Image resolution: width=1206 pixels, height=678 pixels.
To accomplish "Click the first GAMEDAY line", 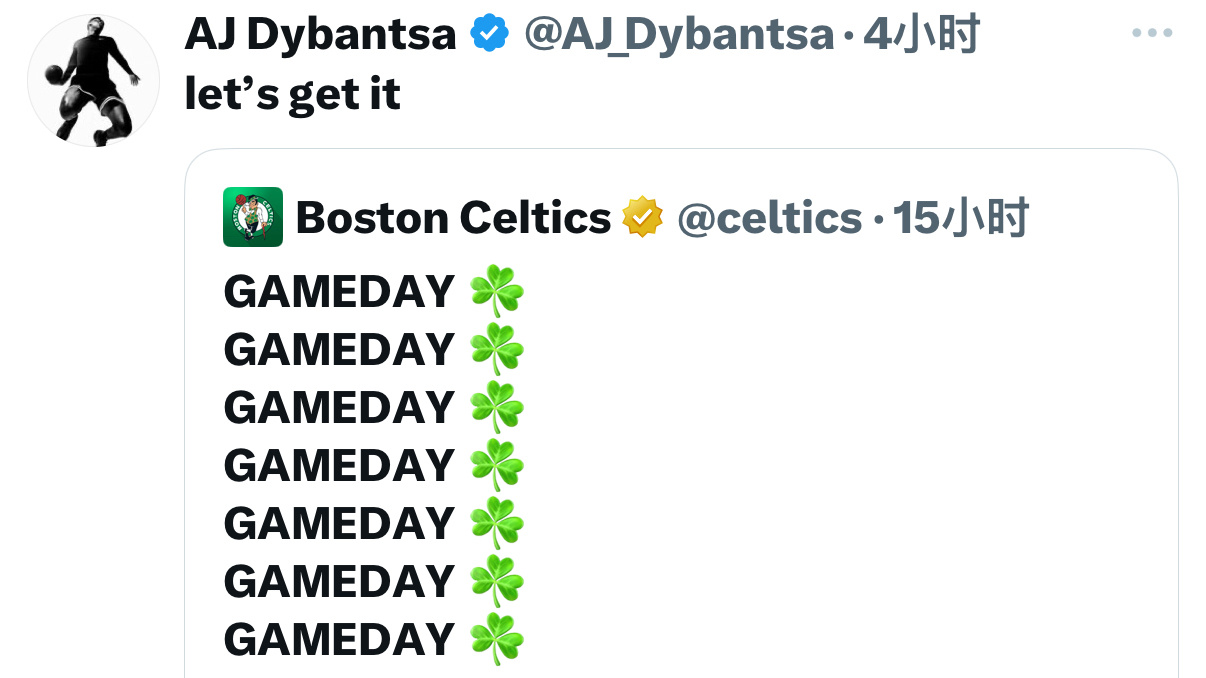I will 339,292.
